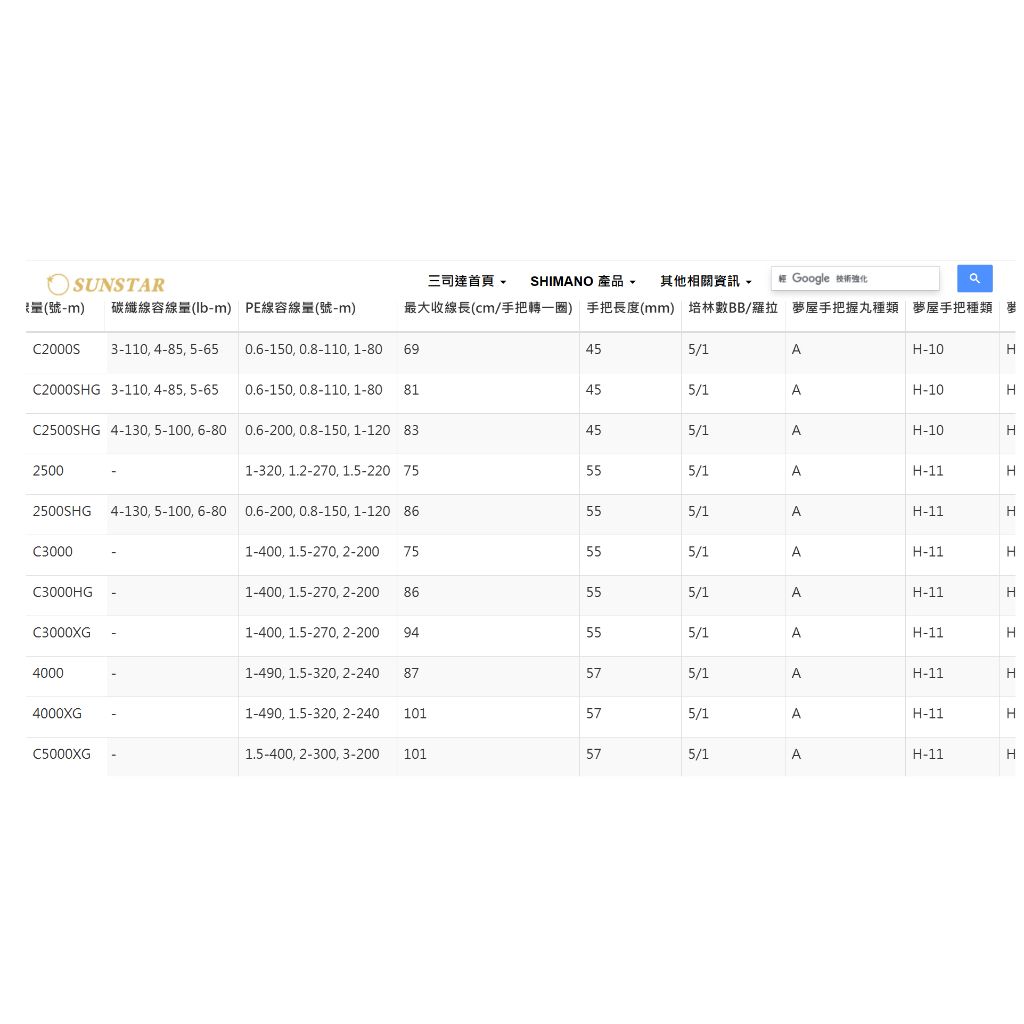This screenshot has height=1024, width=1024.
Task: Click the Google logo inside the search box
Action: pos(810,278)
